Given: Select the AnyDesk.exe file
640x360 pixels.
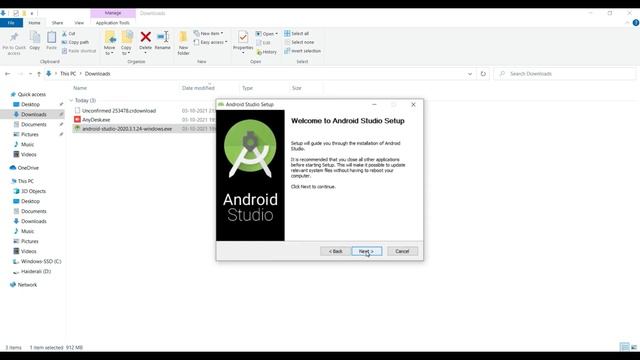Looking at the screenshot, I should 96,120.
